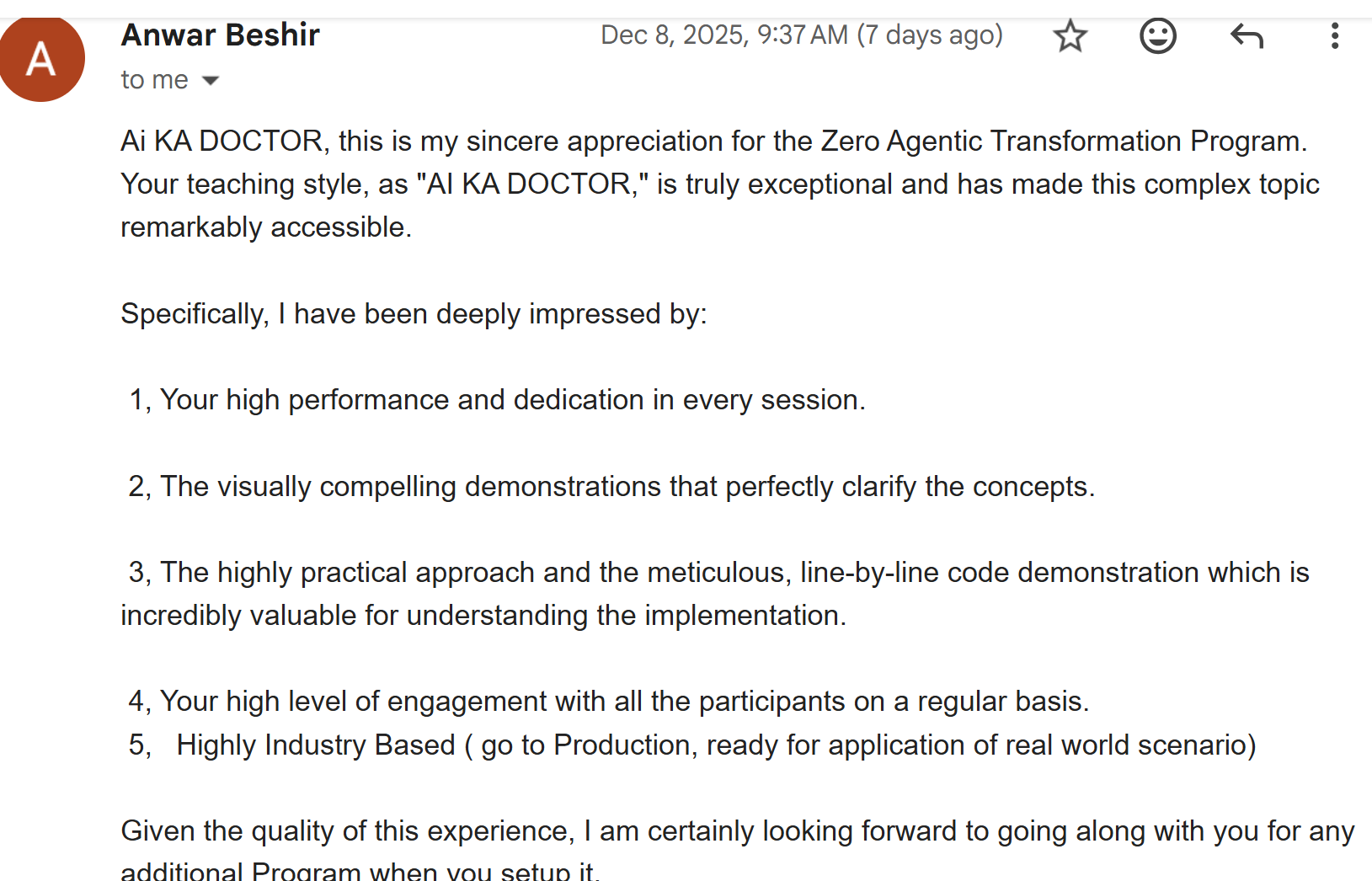Screen dimensions: 1372x881
Task: Click the "(7 days ago)" text
Action: point(930,35)
